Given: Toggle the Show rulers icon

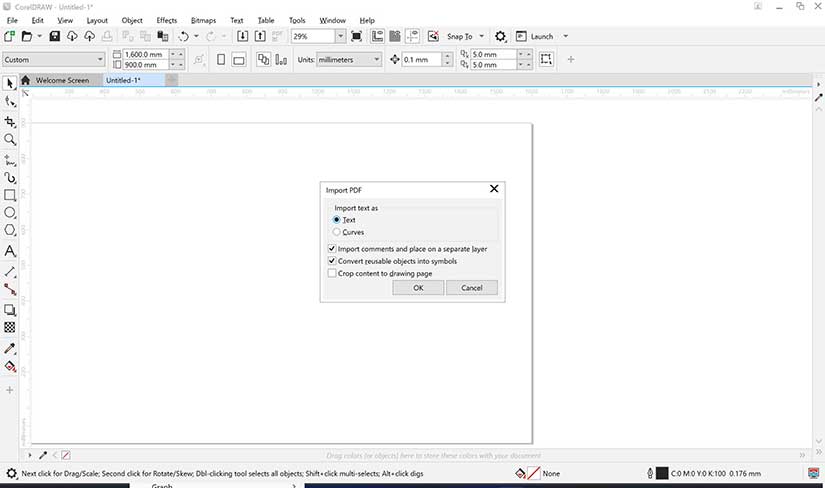Looking at the screenshot, I should point(377,36).
